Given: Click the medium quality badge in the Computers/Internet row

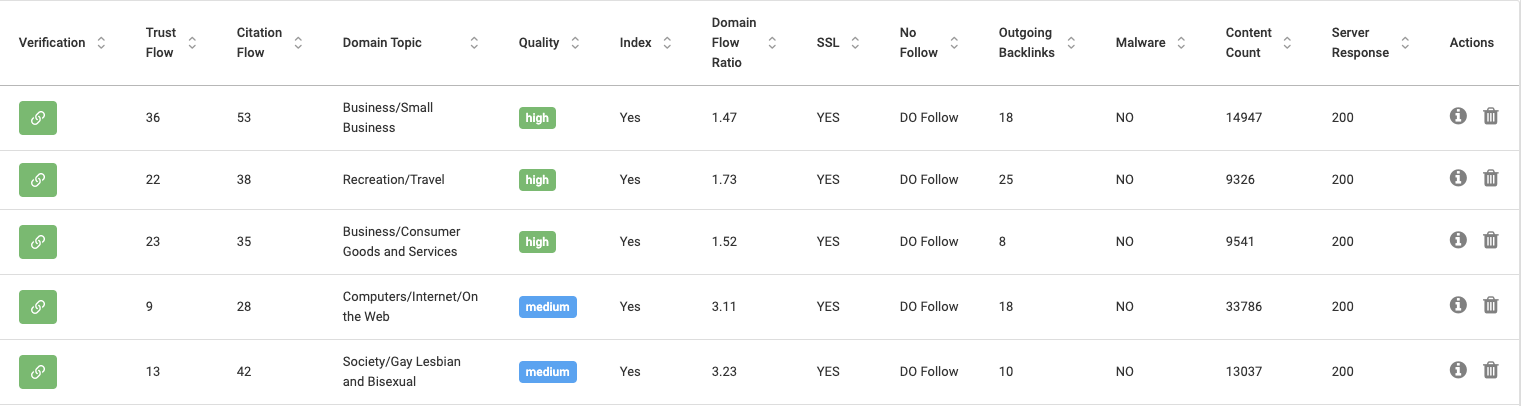Looking at the screenshot, I should coord(548,307).
